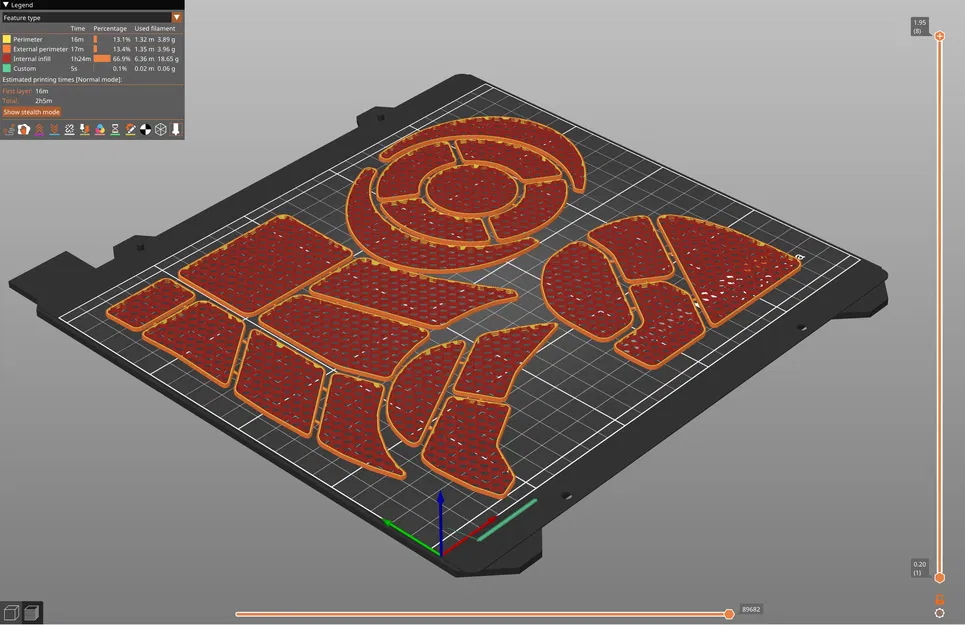Toggle retractions visibility icon
965x625 pixels.
click(x=39, y=130)
